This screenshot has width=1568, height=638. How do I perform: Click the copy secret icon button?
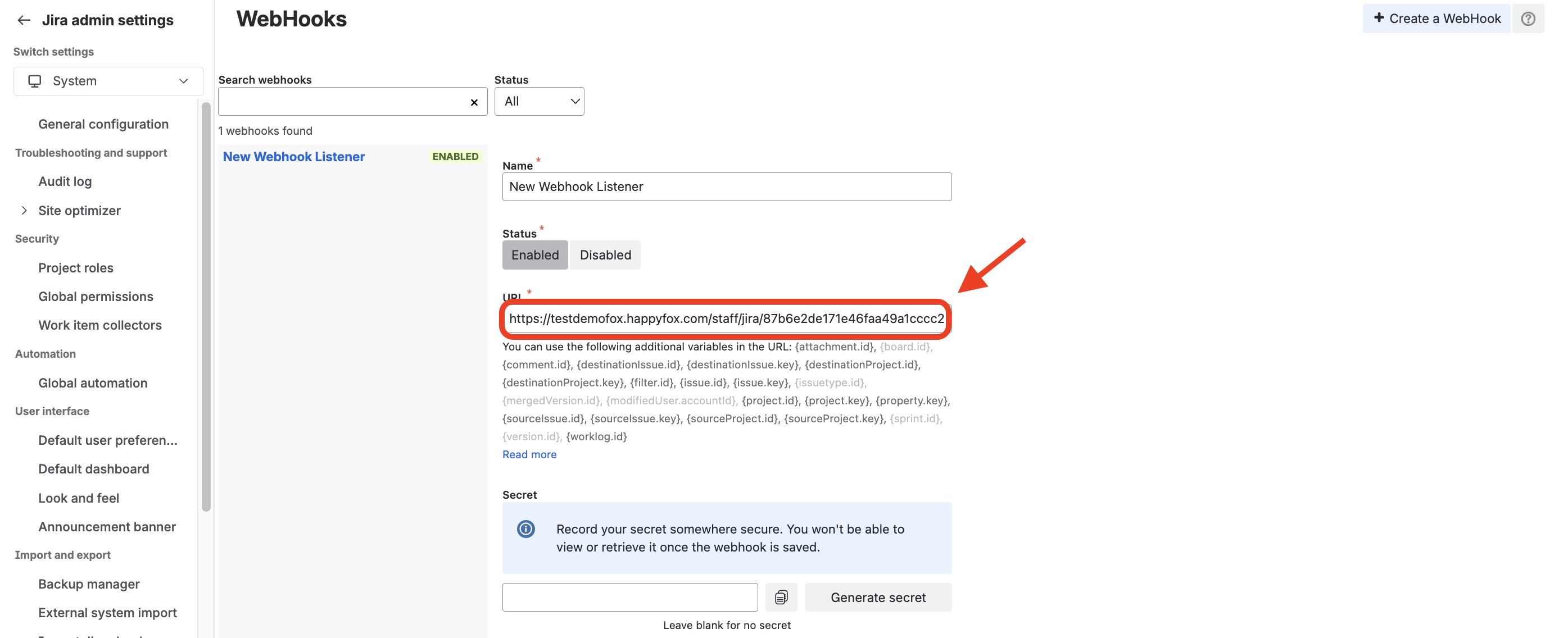tap(781, 597)
